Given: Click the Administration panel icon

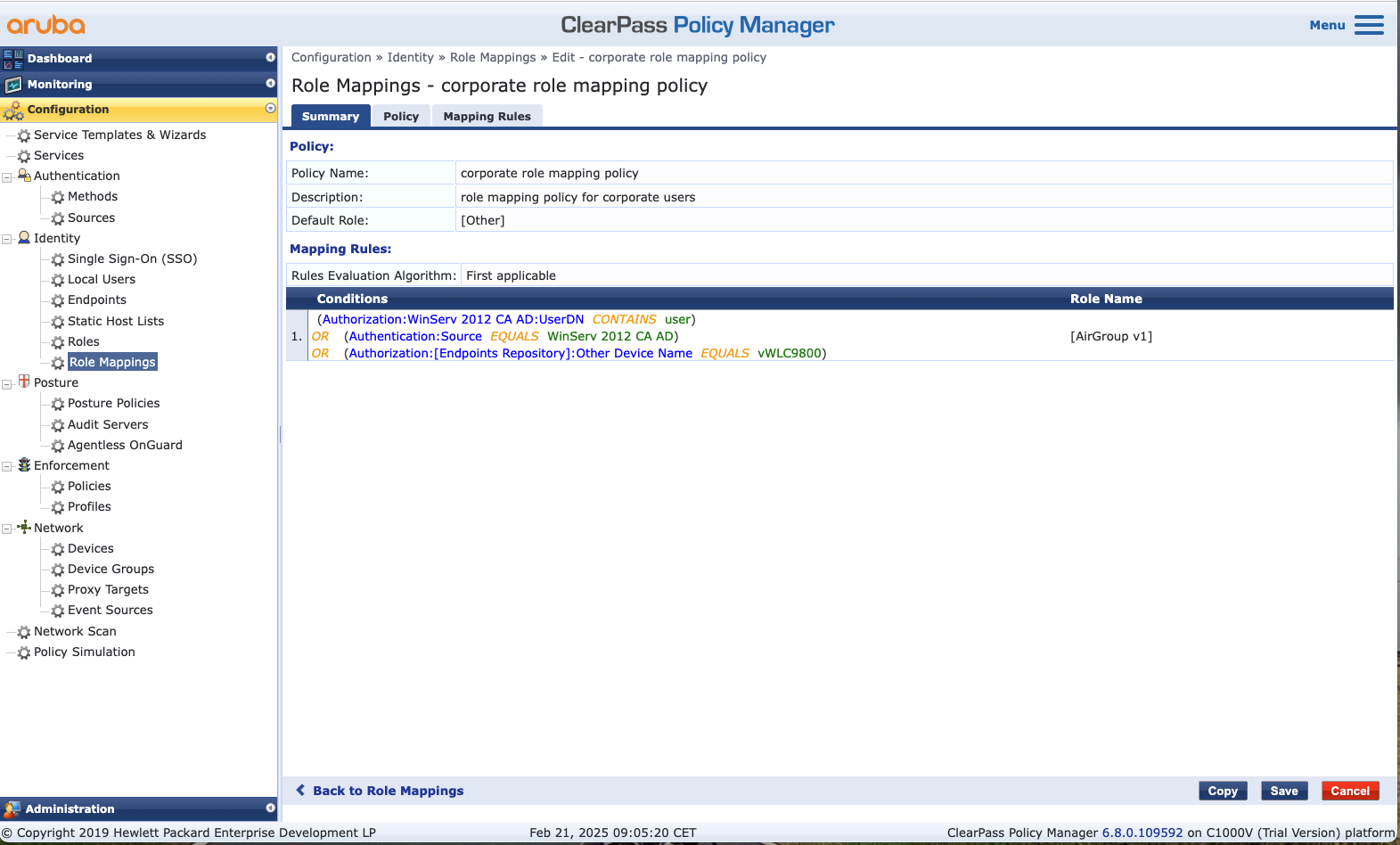Looking at the screenshot, I should [x=12, y=809].
